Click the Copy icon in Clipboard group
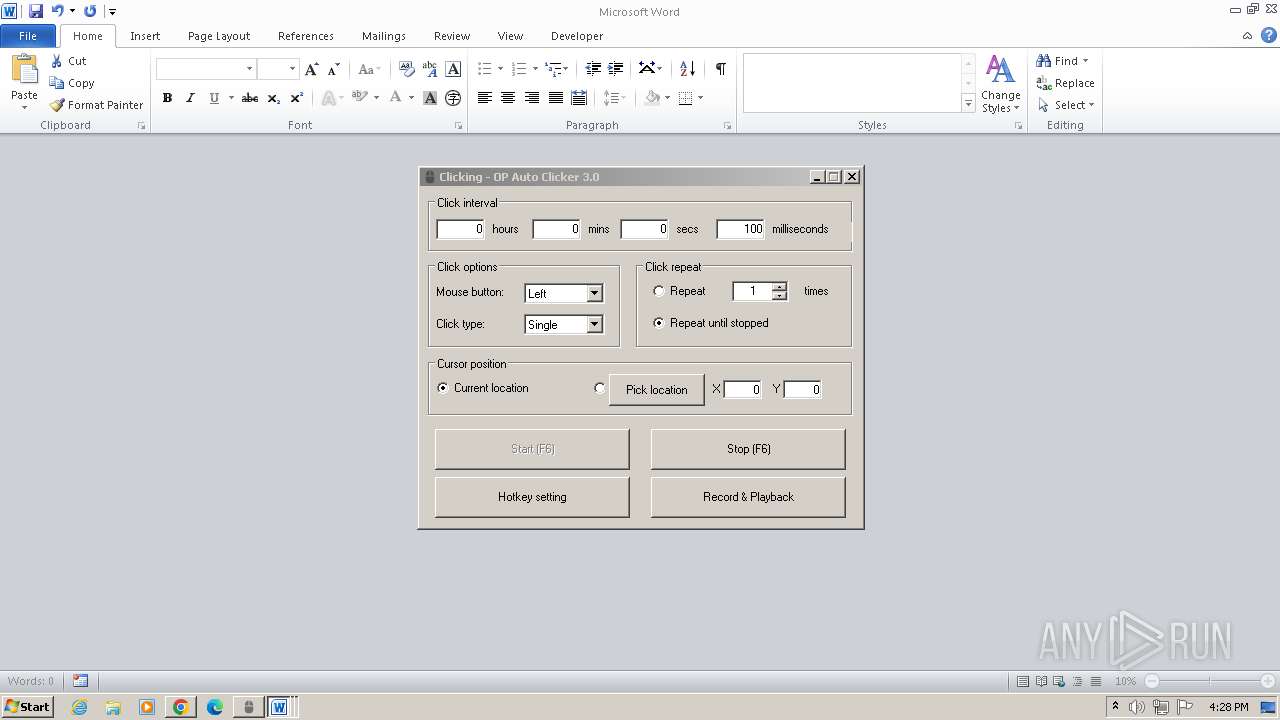1280x720 pixels. click(x=57, y=83)
